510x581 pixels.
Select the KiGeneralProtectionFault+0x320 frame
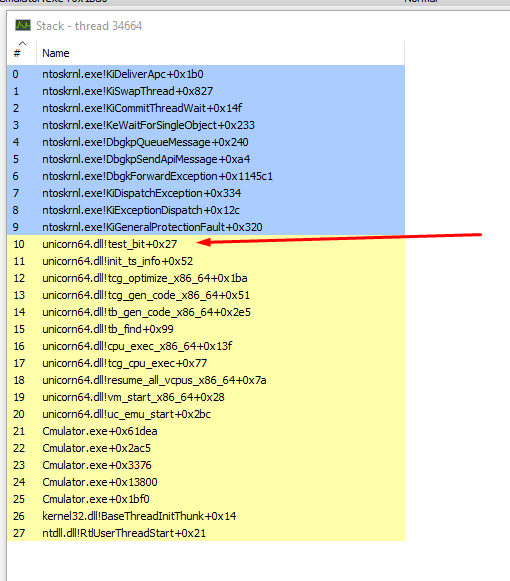[x=206, y=227]
